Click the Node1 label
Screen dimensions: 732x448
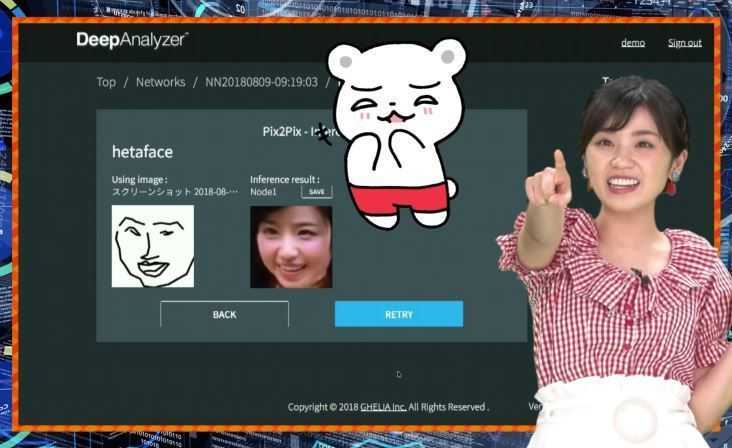(263, 192)
